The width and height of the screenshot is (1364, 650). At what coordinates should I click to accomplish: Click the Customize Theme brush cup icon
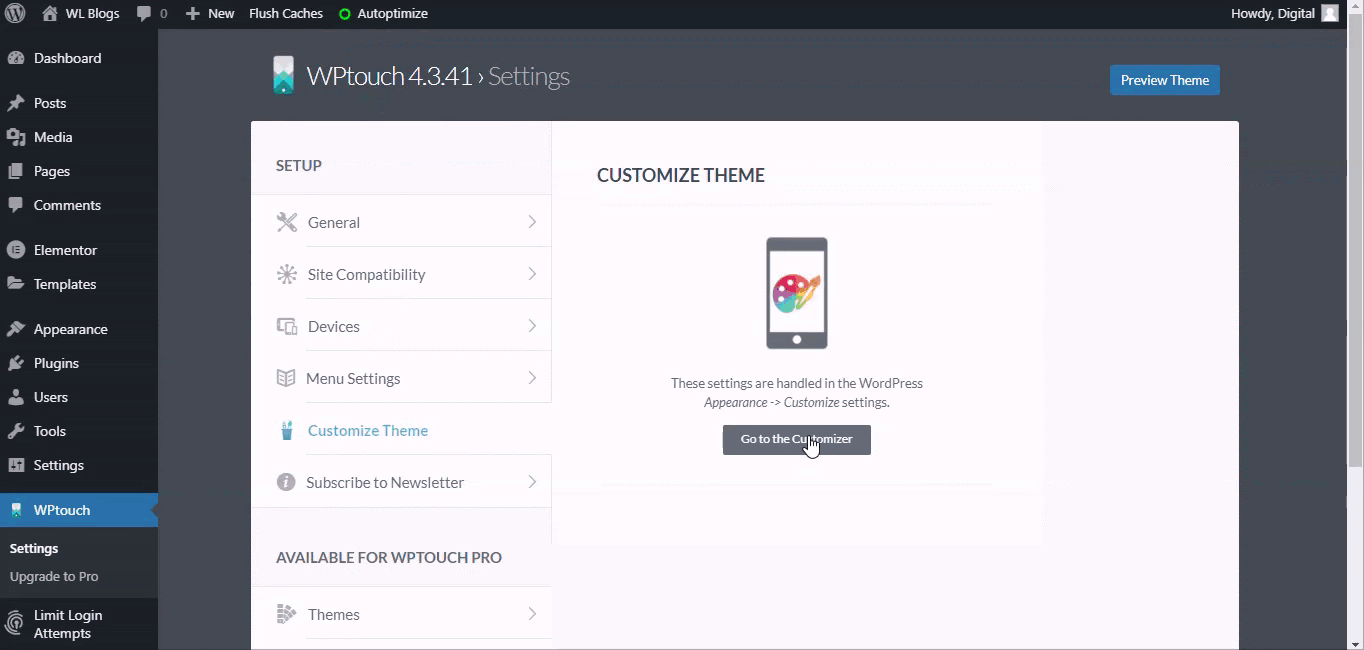click(287, 430)
